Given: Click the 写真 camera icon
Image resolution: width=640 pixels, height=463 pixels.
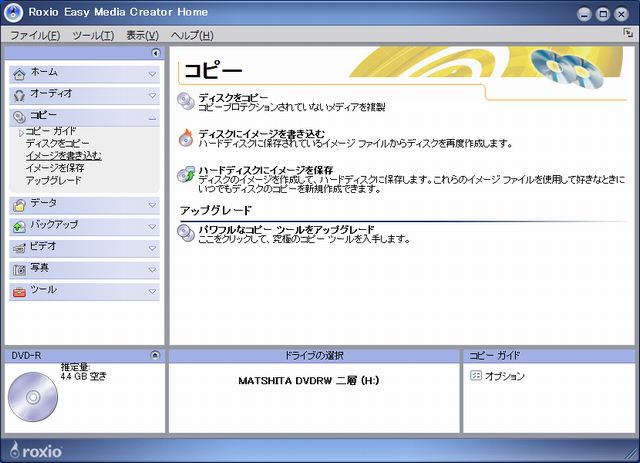Looking at the screenshot, I should pos(19,270).
